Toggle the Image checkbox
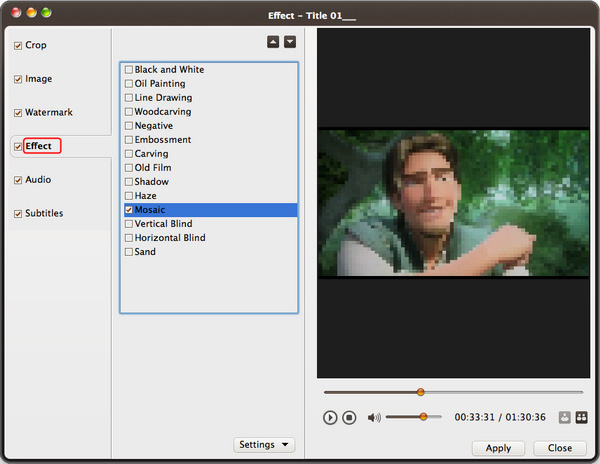Image resolution: width=600 pixels, height=464 pixels. [18, 79]
